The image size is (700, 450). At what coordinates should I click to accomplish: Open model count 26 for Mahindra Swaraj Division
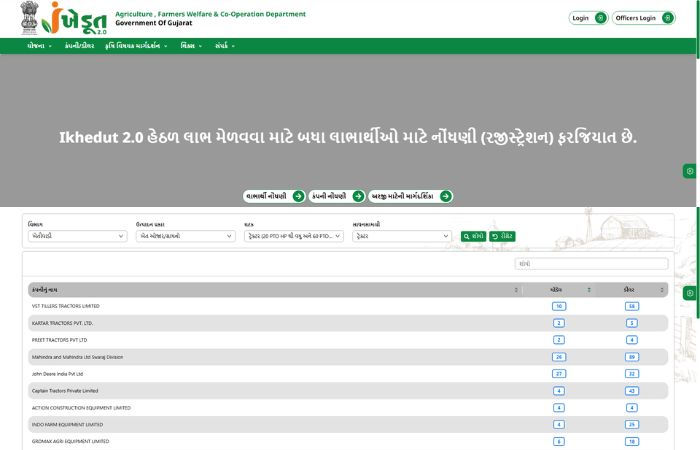(x=559, y=357)
